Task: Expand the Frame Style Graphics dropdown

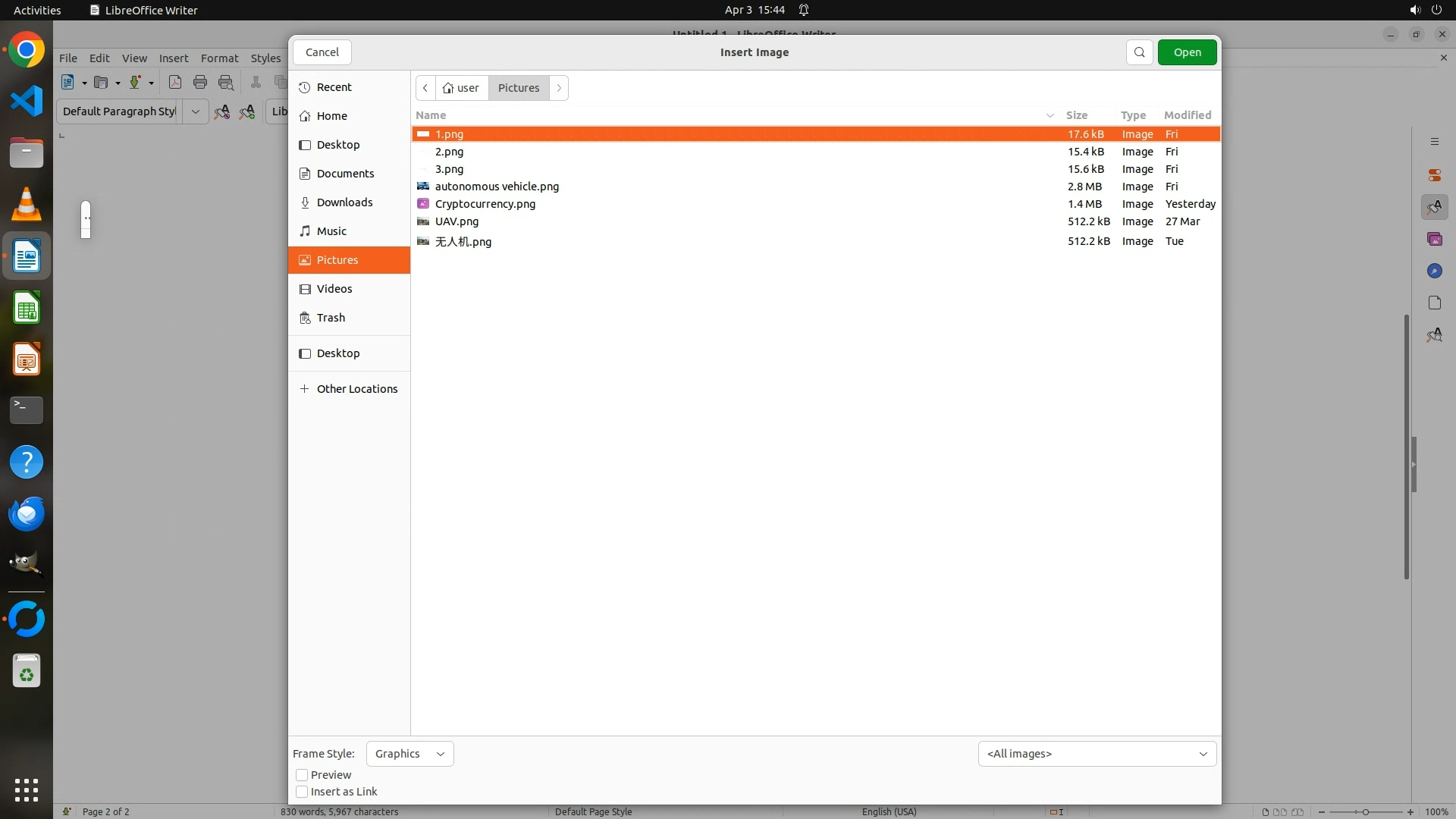Action: [409, 754]
